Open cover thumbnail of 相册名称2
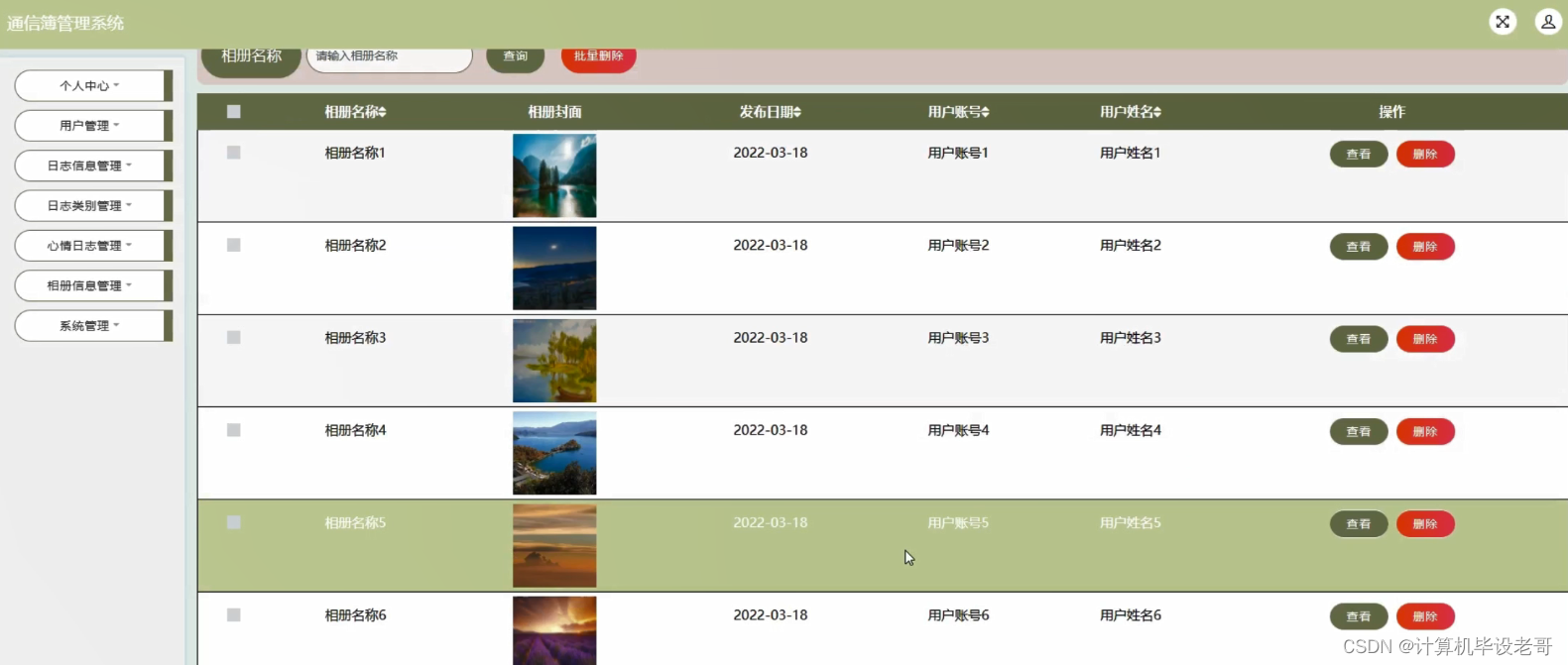 tap(554, 269)
